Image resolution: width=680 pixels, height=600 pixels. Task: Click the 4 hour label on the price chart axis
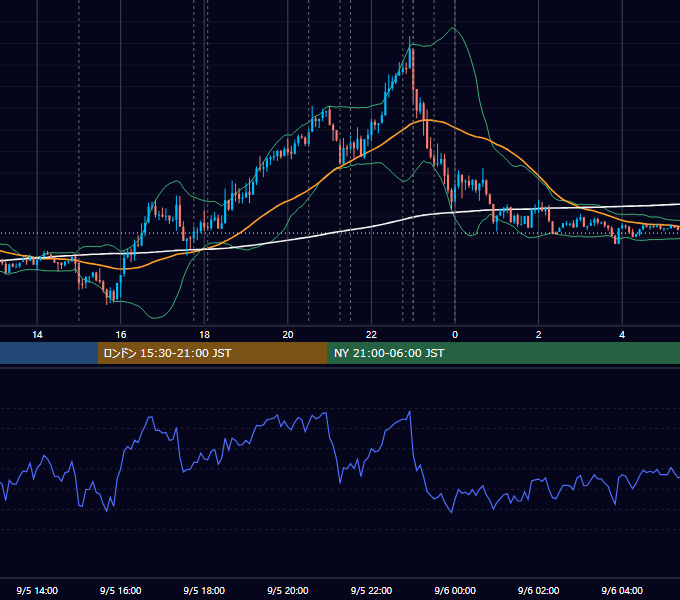click(x=622, y=335)
